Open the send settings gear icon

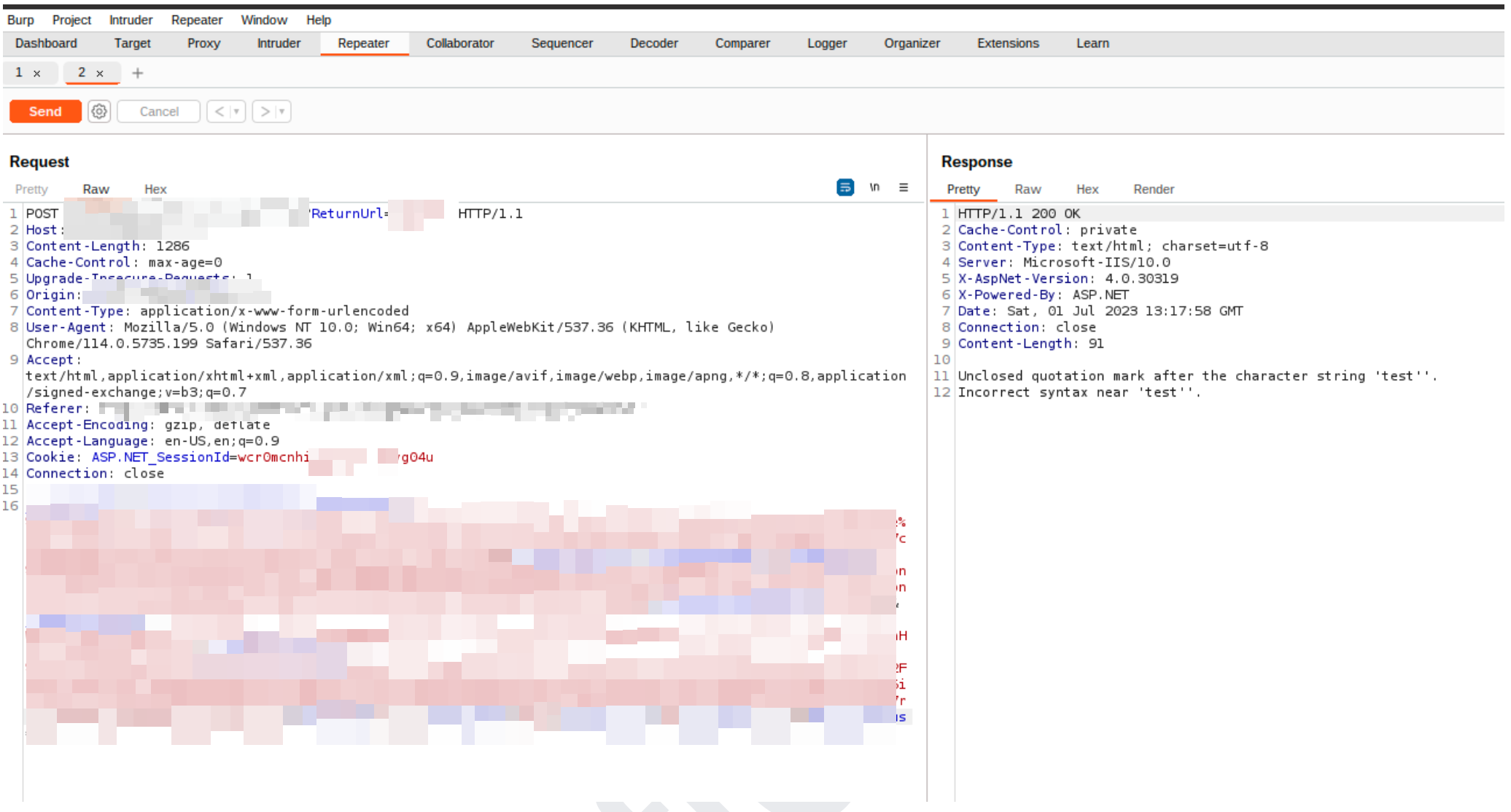click(x=99, y=112)
